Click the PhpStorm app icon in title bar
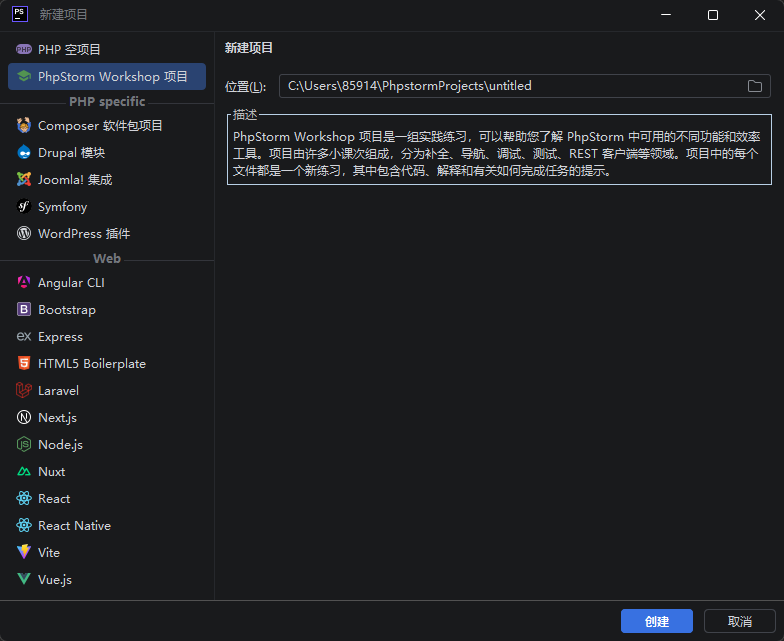This screenshot has width=784, height=641. click(x=20, y=14)
